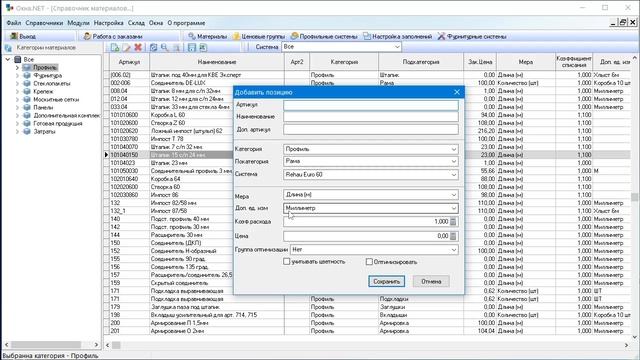Click tree panel horizontal scrollbar thumb

click(46, 345)
